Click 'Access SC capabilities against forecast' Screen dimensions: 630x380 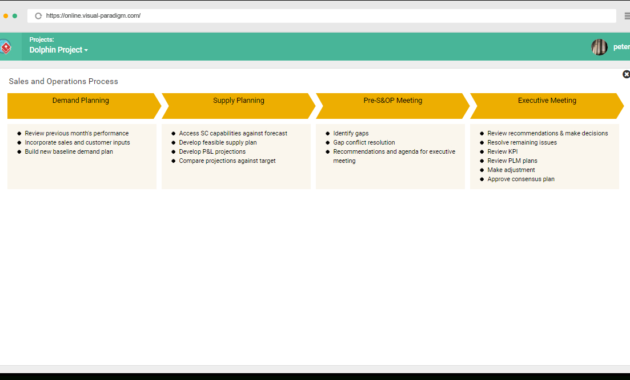[x=233, y=133]
